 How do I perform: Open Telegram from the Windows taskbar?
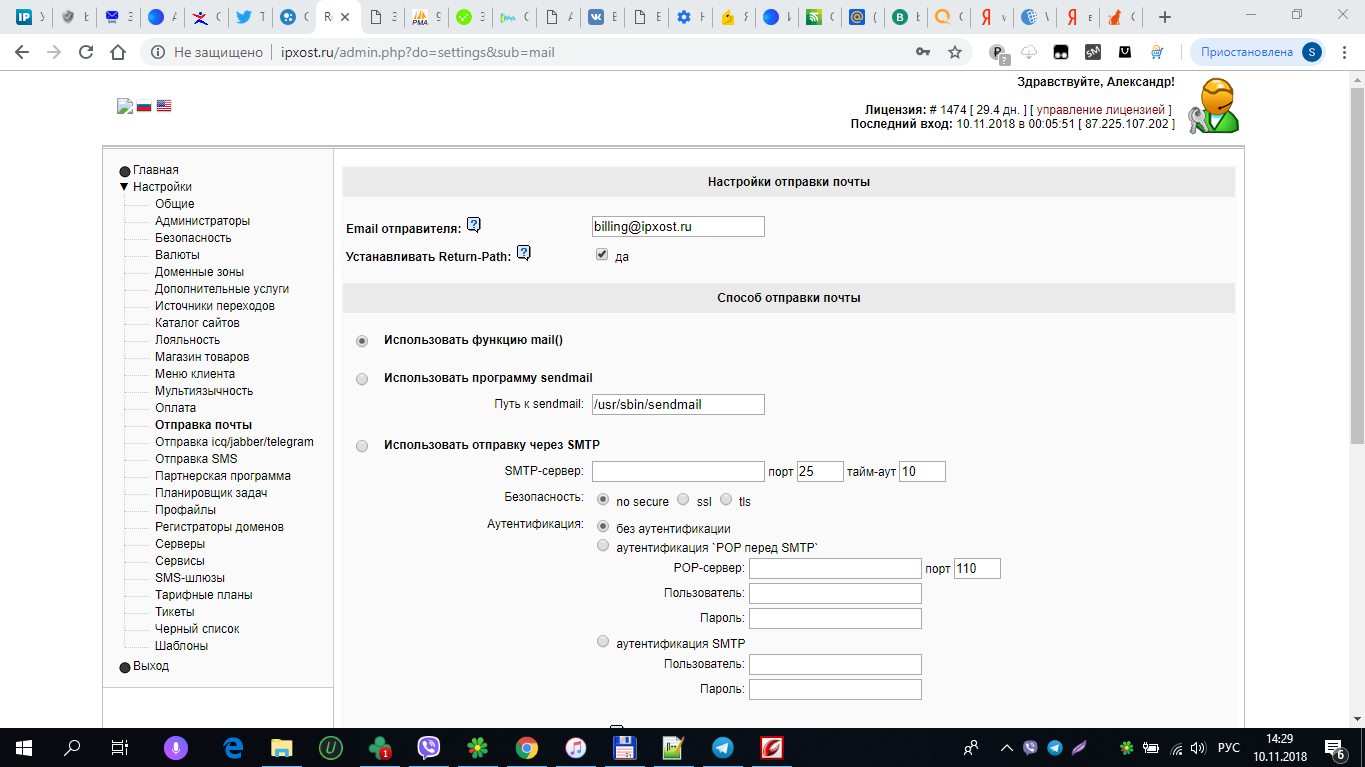[x=723, y=747]
